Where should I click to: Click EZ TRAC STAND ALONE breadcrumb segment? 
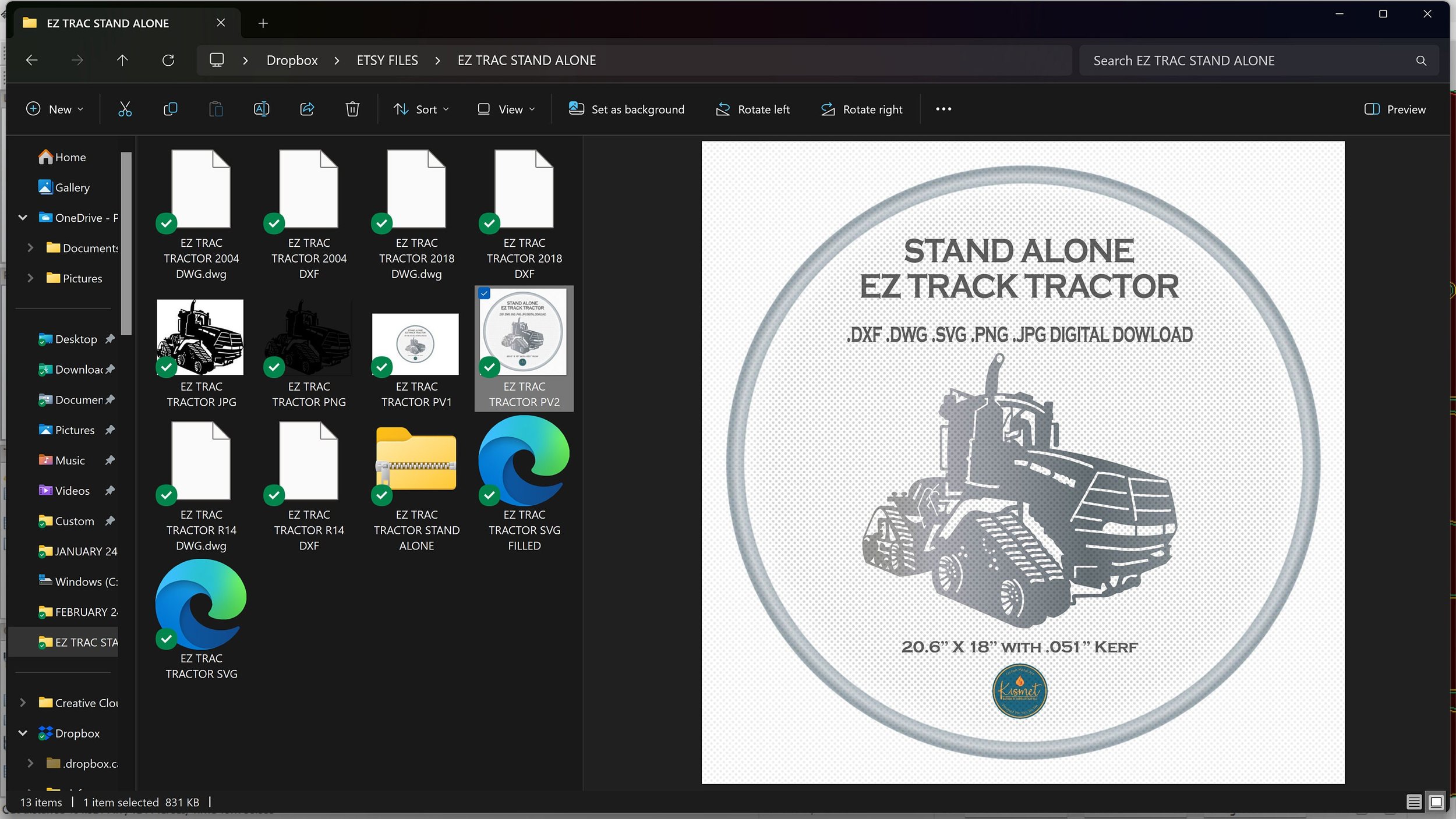pyautogui.click(x=526, y=61)
